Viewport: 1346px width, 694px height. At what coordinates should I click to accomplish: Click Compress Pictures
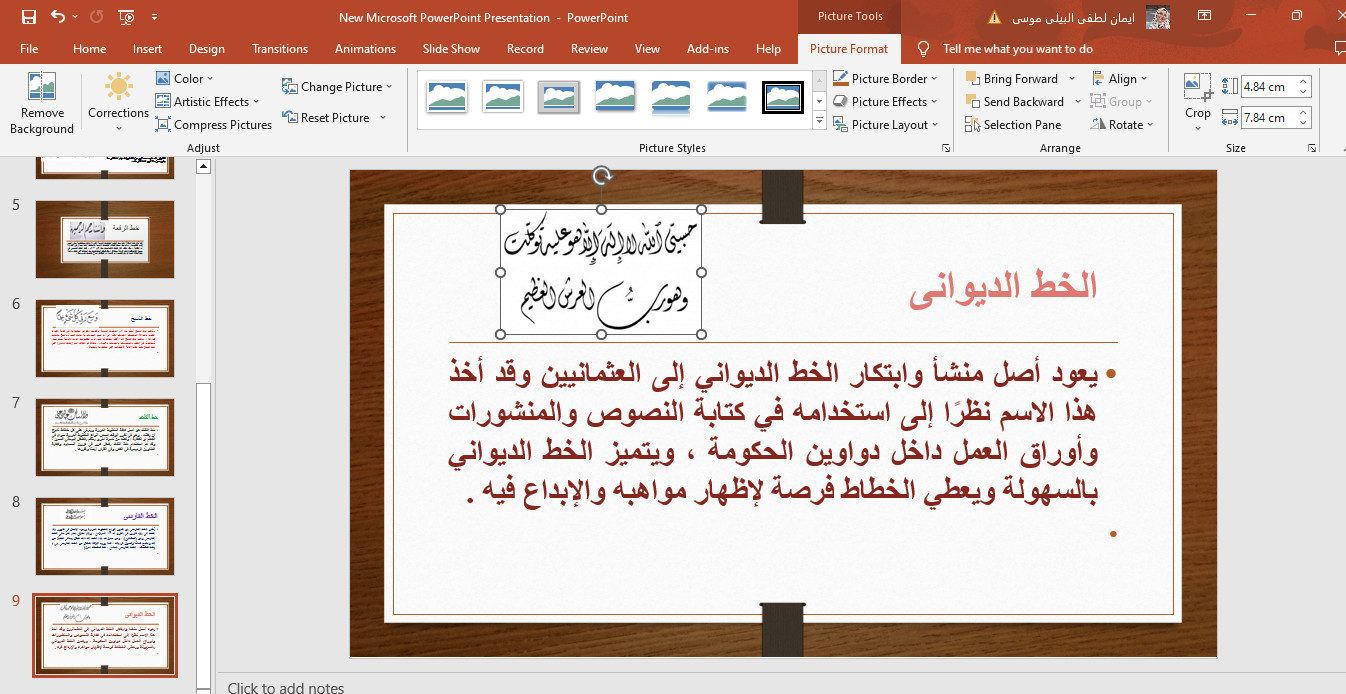[214, 125]
